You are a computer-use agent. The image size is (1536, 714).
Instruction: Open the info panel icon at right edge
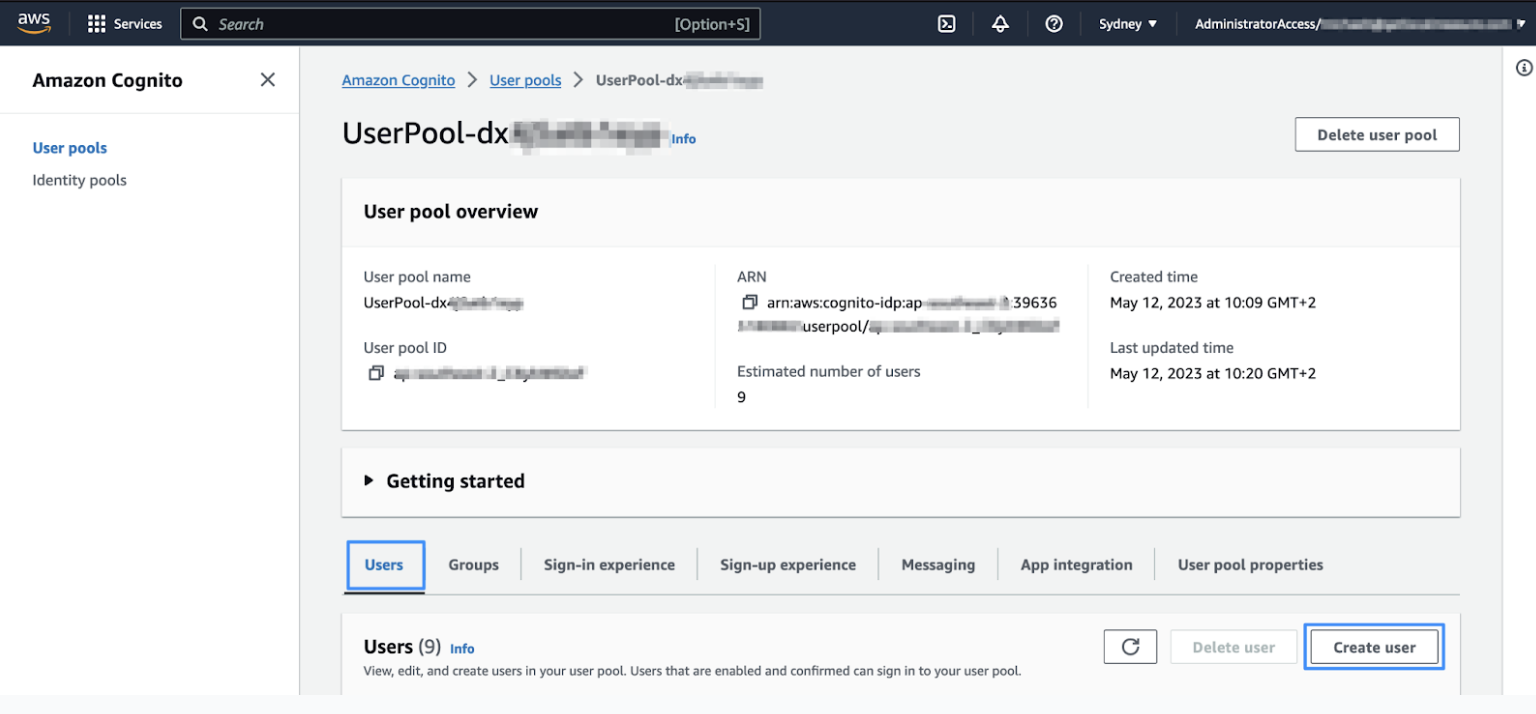[x=1524, y=68]
